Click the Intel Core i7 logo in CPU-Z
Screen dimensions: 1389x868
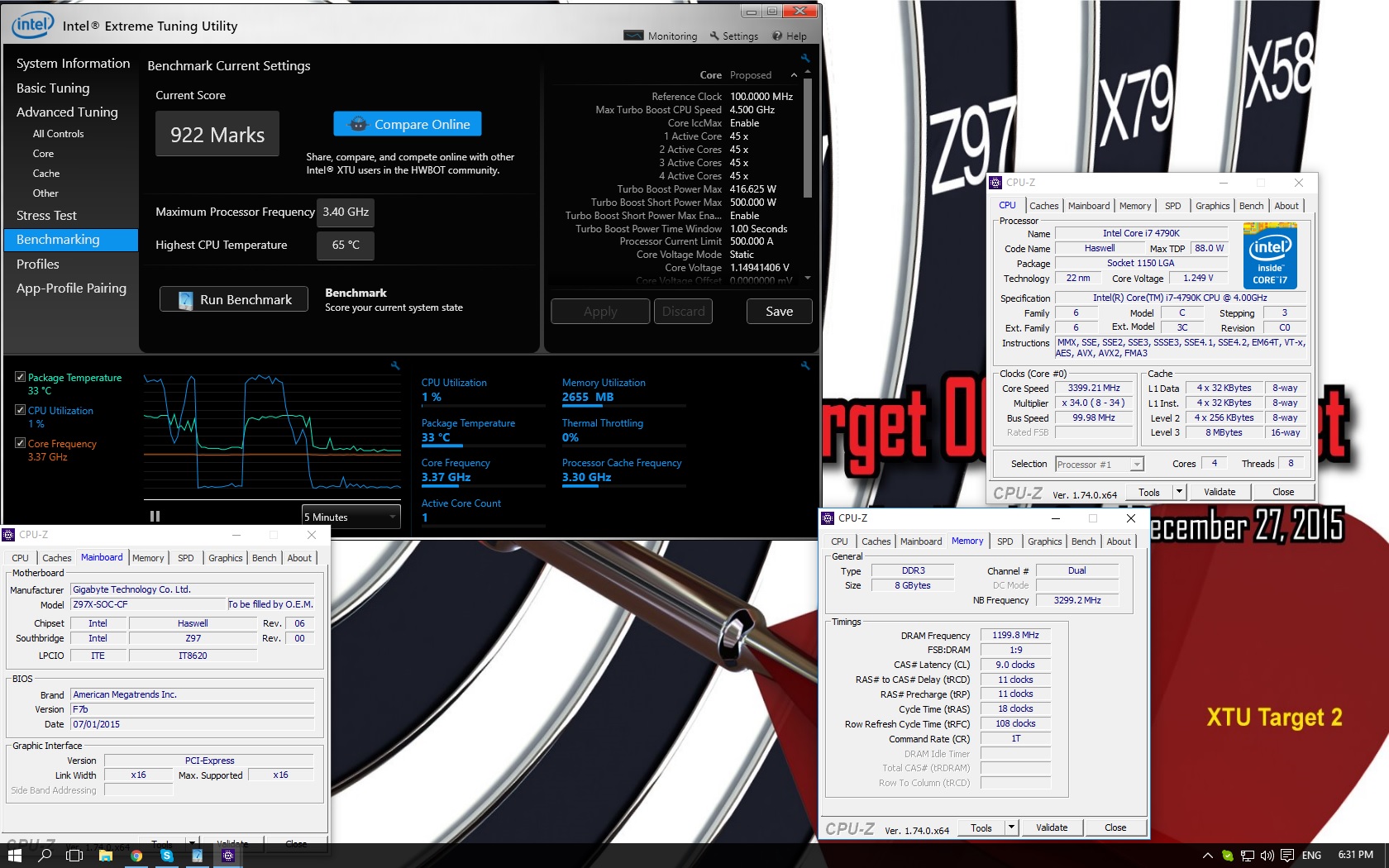click(1270, 256)
